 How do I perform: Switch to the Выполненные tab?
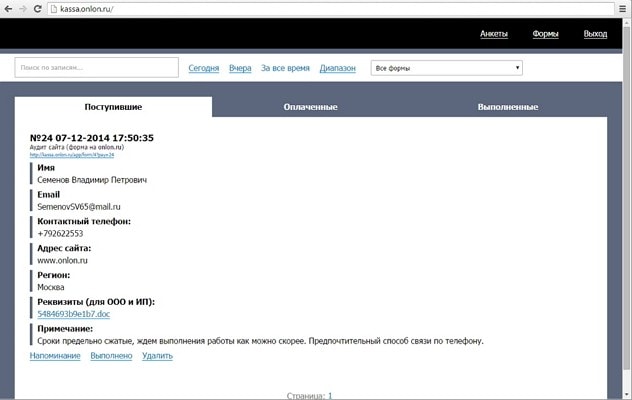[508, 107]
